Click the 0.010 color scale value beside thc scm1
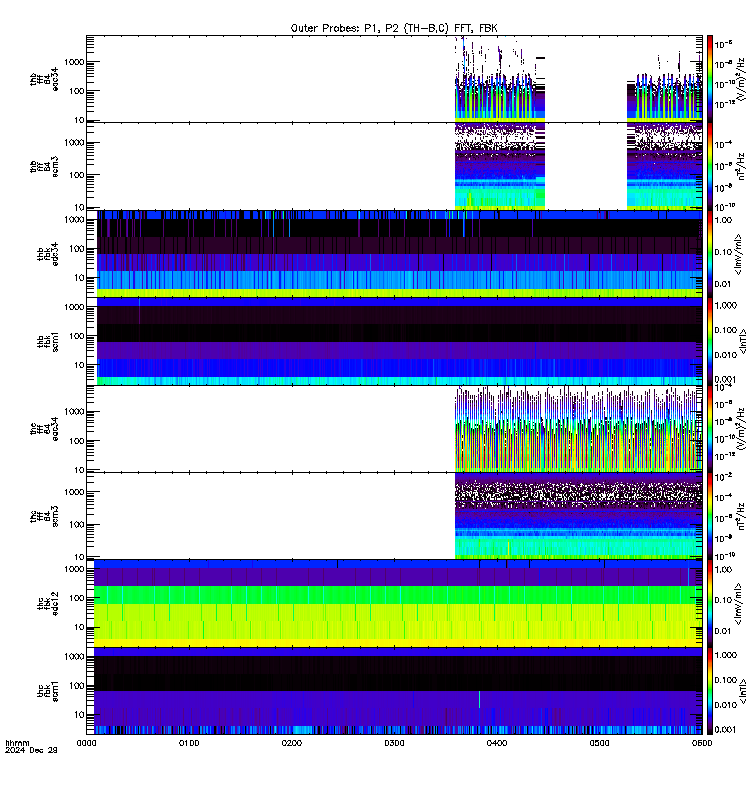 [726, 705]
